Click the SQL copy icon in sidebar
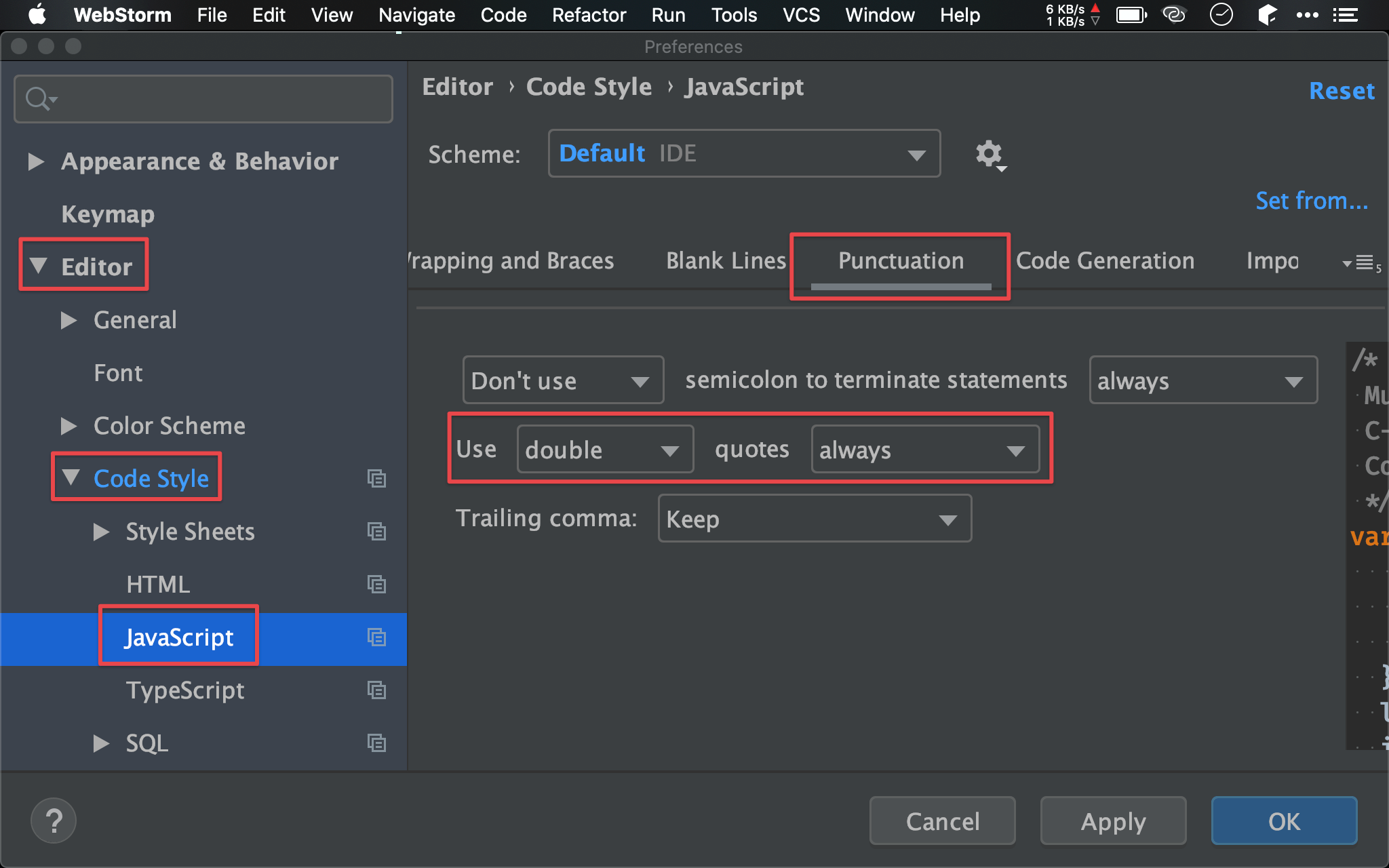Screen dimensions: 1389x868 (378, 743)
